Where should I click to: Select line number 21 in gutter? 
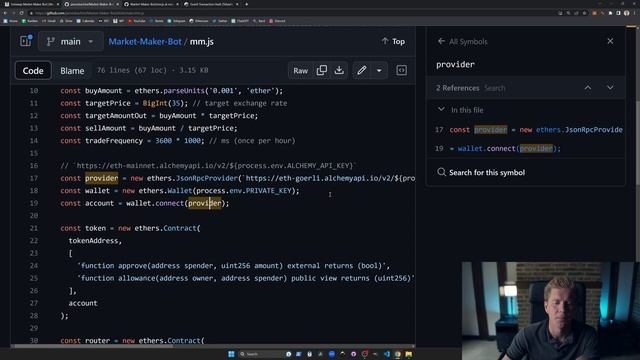pyautogui.click(x=33, y=228)
